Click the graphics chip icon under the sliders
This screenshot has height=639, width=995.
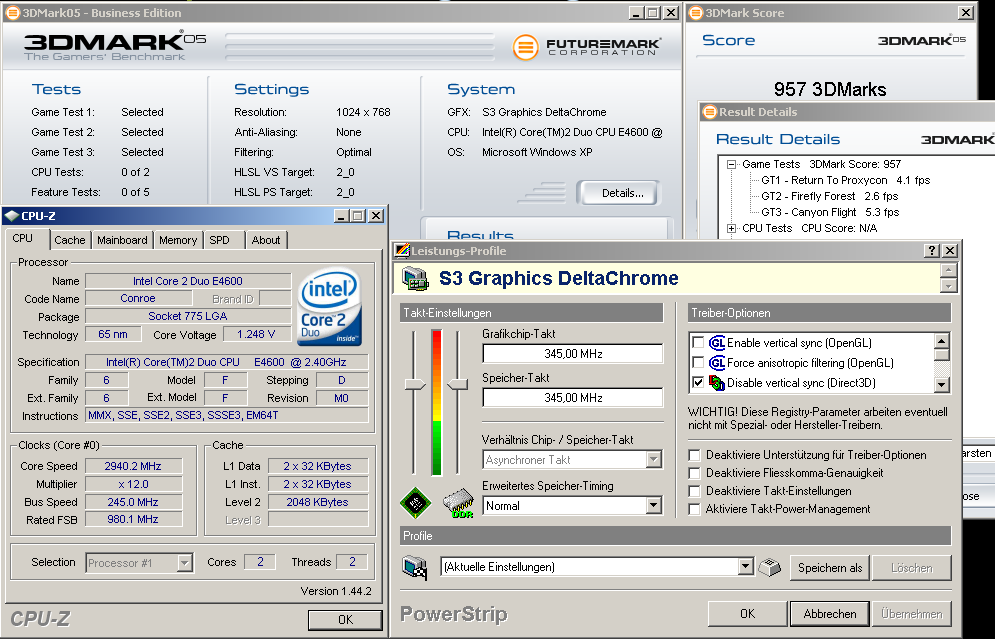416,504
